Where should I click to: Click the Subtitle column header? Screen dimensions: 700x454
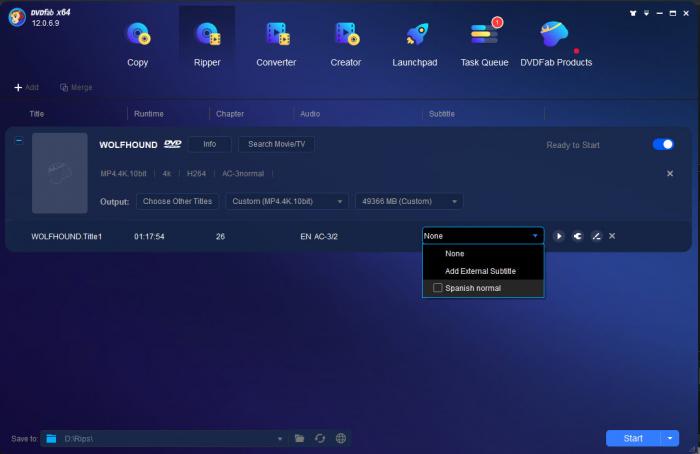tap(442, 114)
